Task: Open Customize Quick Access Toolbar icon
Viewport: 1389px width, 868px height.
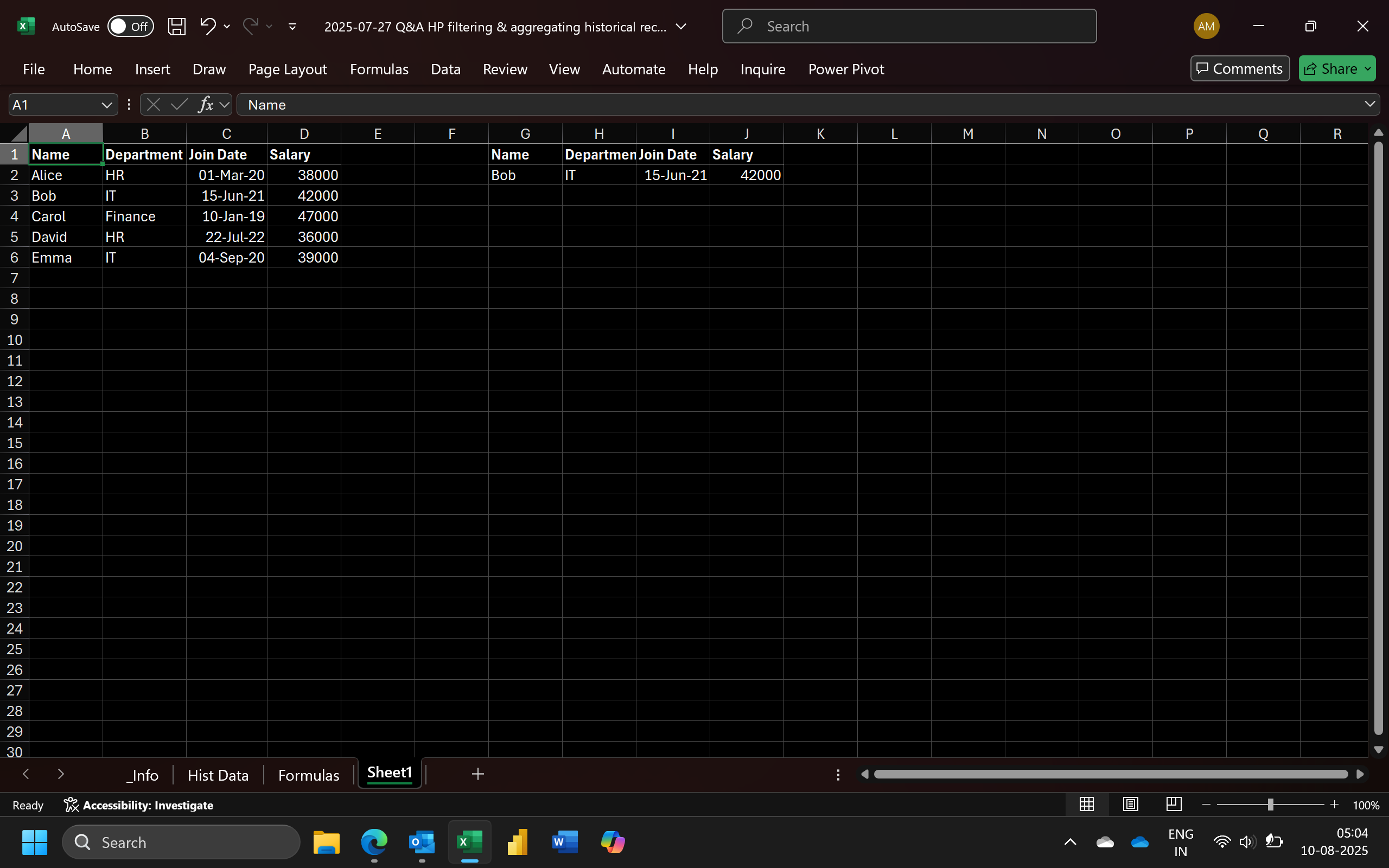Action: click(292, 27)
